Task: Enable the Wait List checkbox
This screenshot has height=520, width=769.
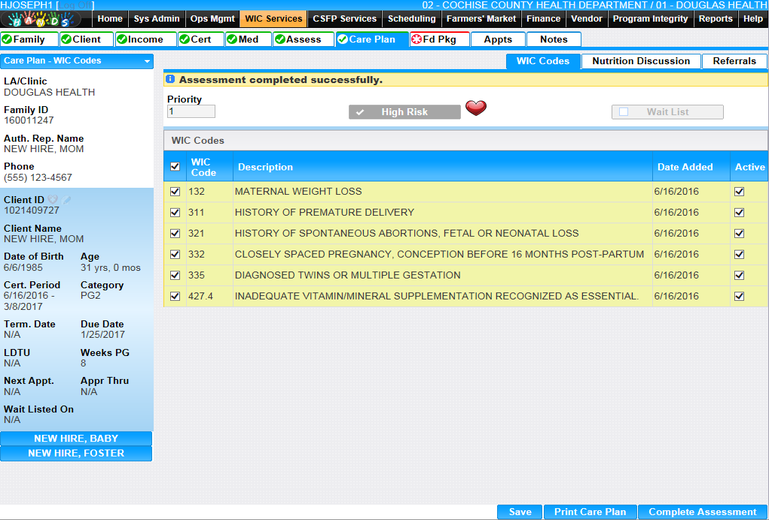Action: 624,112
